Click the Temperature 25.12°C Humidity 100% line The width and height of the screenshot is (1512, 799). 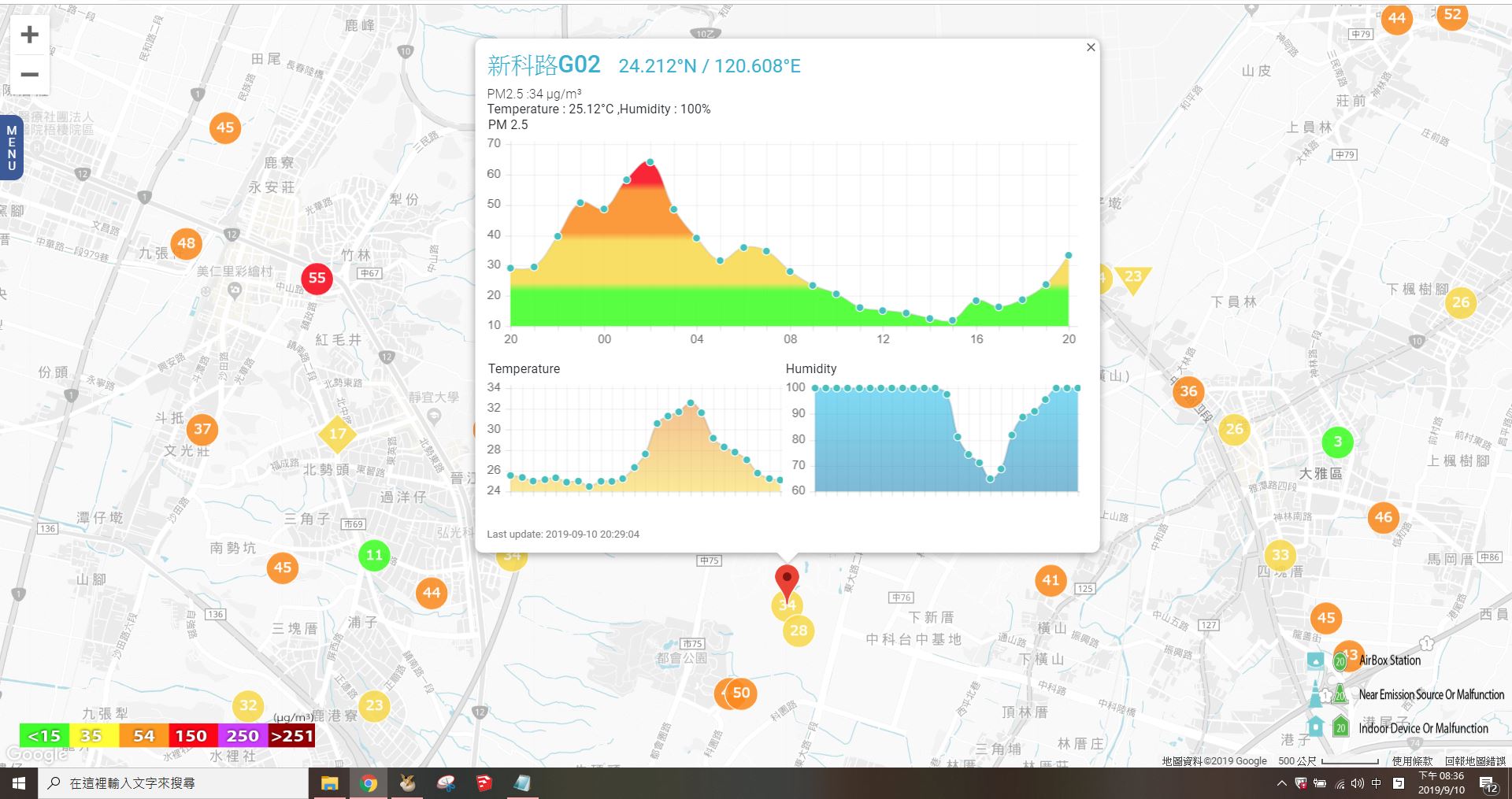coord(598,109)
